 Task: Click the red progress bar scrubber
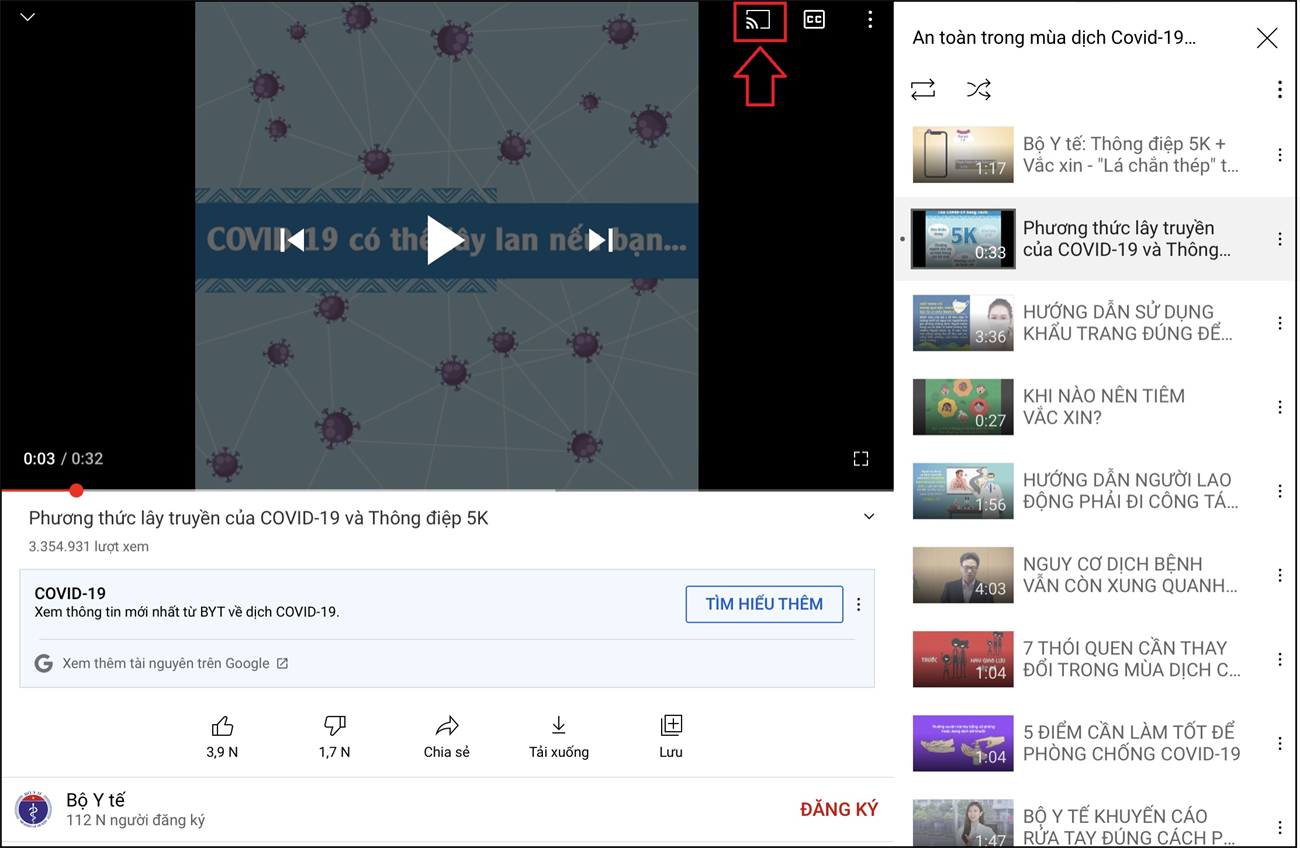tap(76, 490)
